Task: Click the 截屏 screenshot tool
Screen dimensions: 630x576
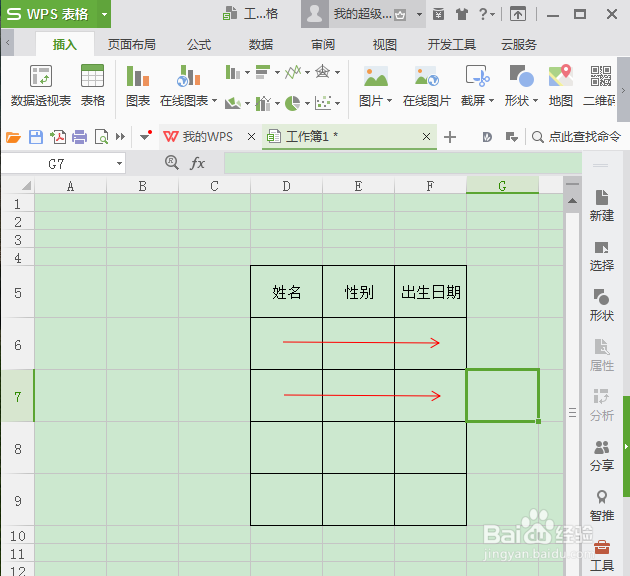Action: (477, 86)
